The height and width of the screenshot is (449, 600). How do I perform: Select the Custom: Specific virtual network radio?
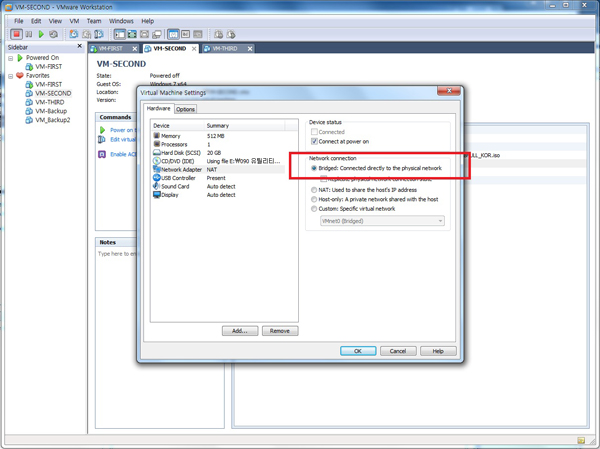point(314,209)
